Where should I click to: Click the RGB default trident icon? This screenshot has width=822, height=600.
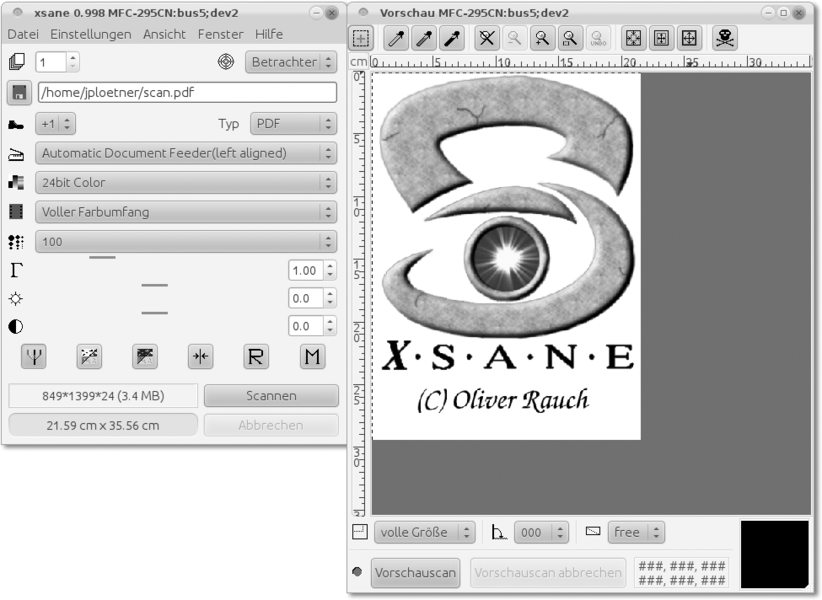(x=33, y=356)
